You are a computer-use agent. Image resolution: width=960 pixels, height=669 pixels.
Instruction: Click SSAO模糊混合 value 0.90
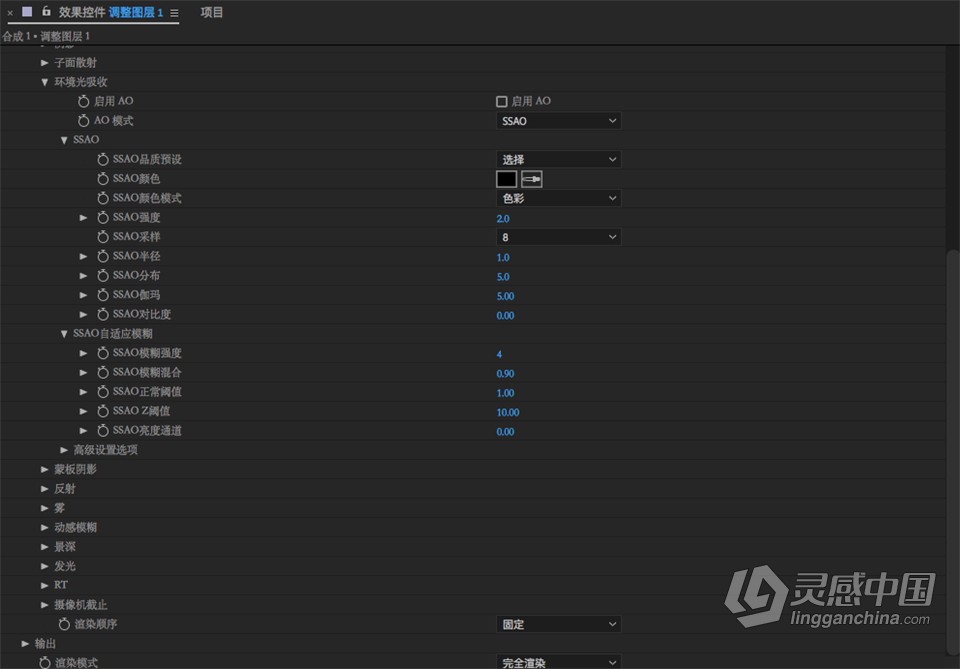coord(505,373)
